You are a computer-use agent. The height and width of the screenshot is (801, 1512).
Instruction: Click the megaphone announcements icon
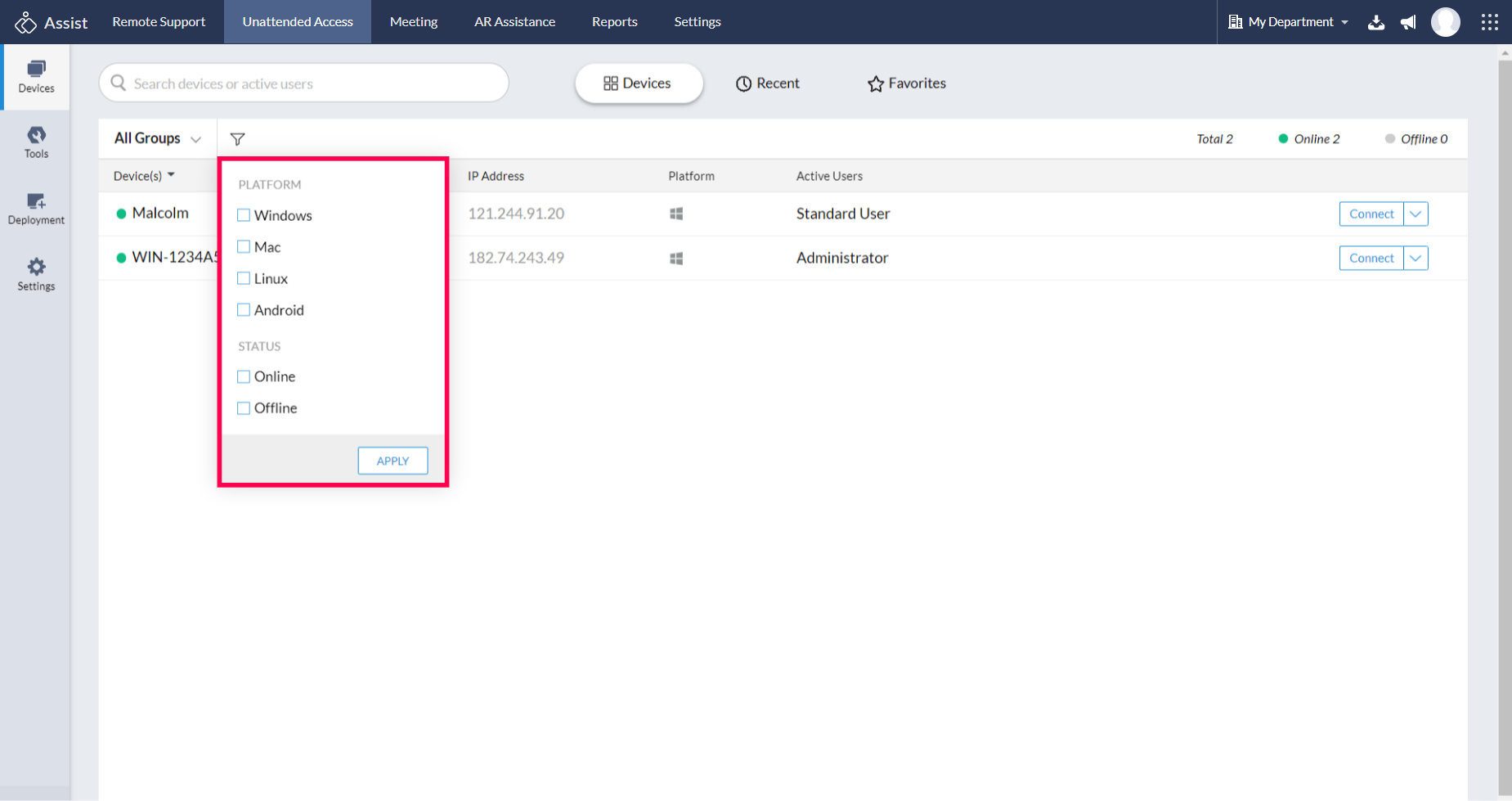click(1408, 22)
